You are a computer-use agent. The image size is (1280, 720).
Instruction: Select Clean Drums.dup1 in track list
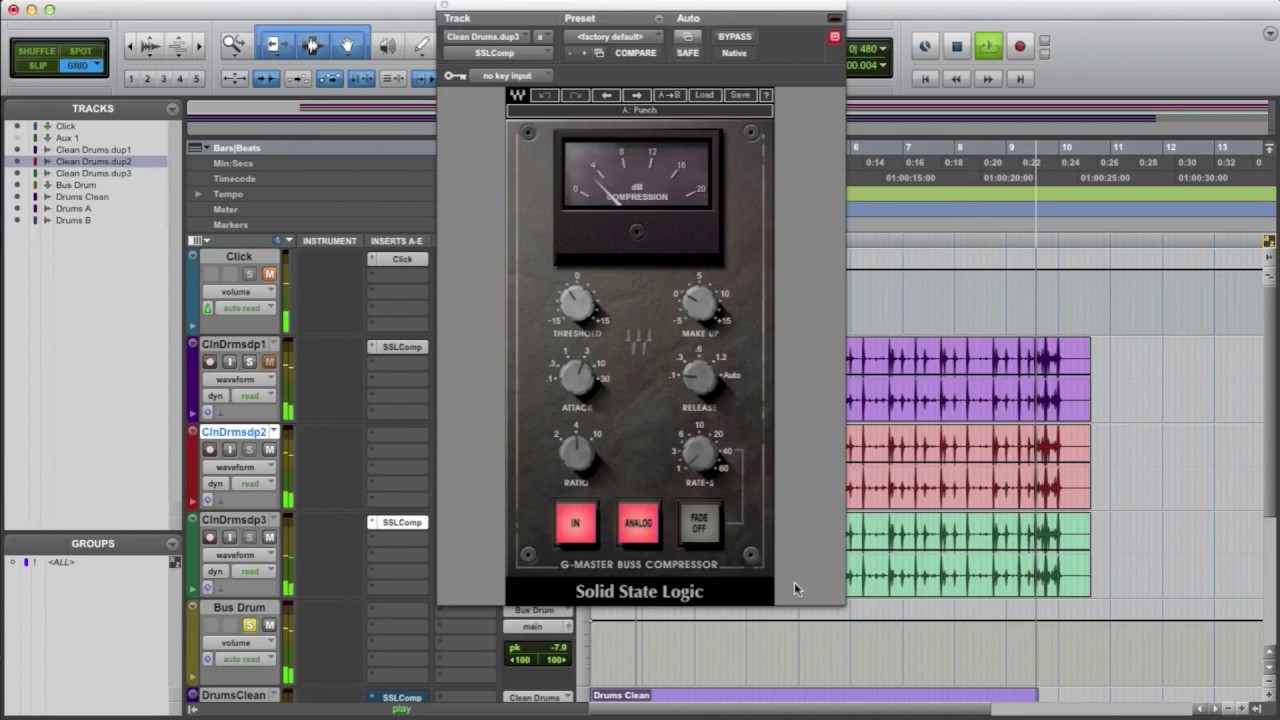pyautogui.click(x=93, y=150)
